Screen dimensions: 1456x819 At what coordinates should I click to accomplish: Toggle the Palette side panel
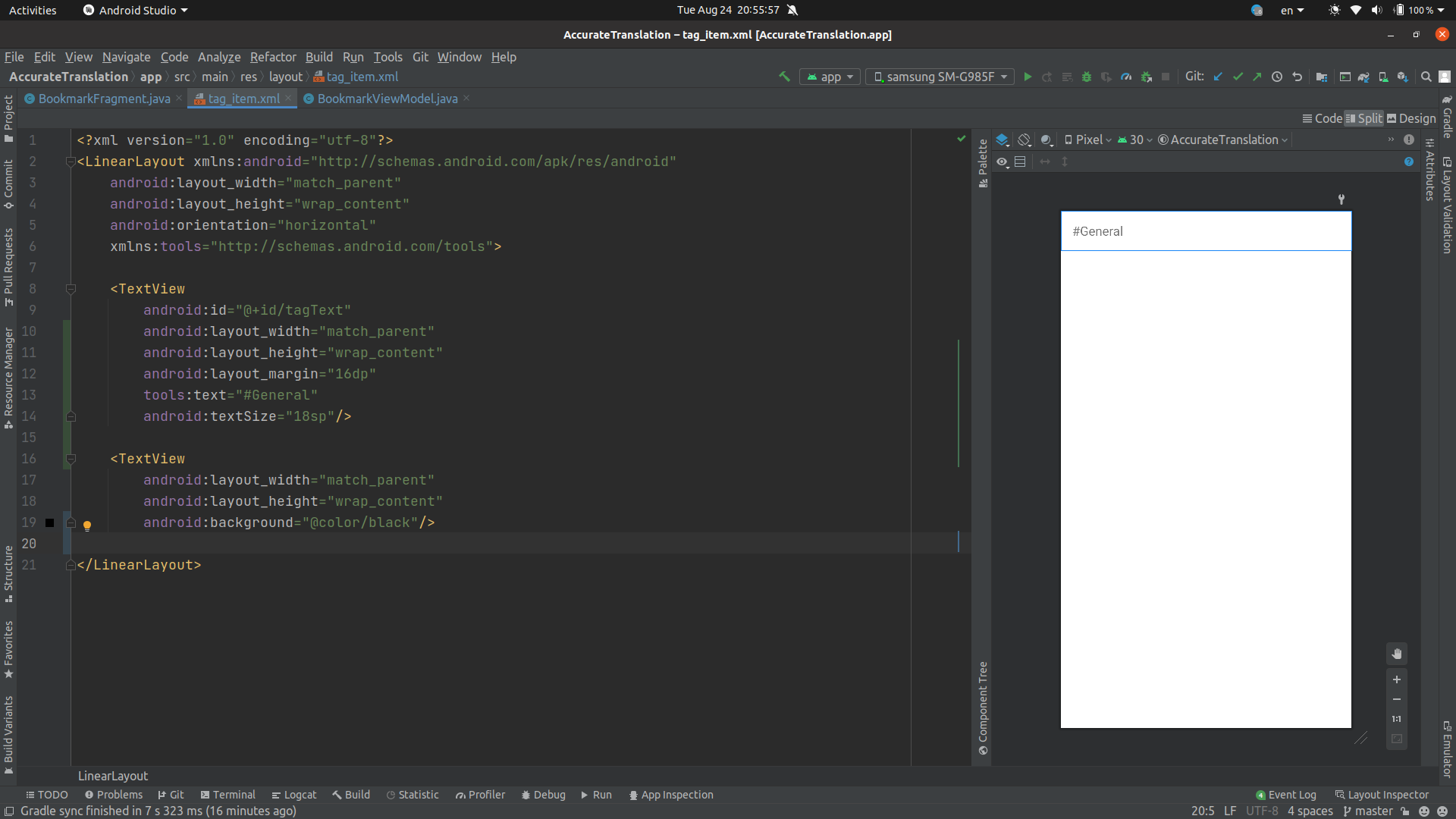(983, 162)
